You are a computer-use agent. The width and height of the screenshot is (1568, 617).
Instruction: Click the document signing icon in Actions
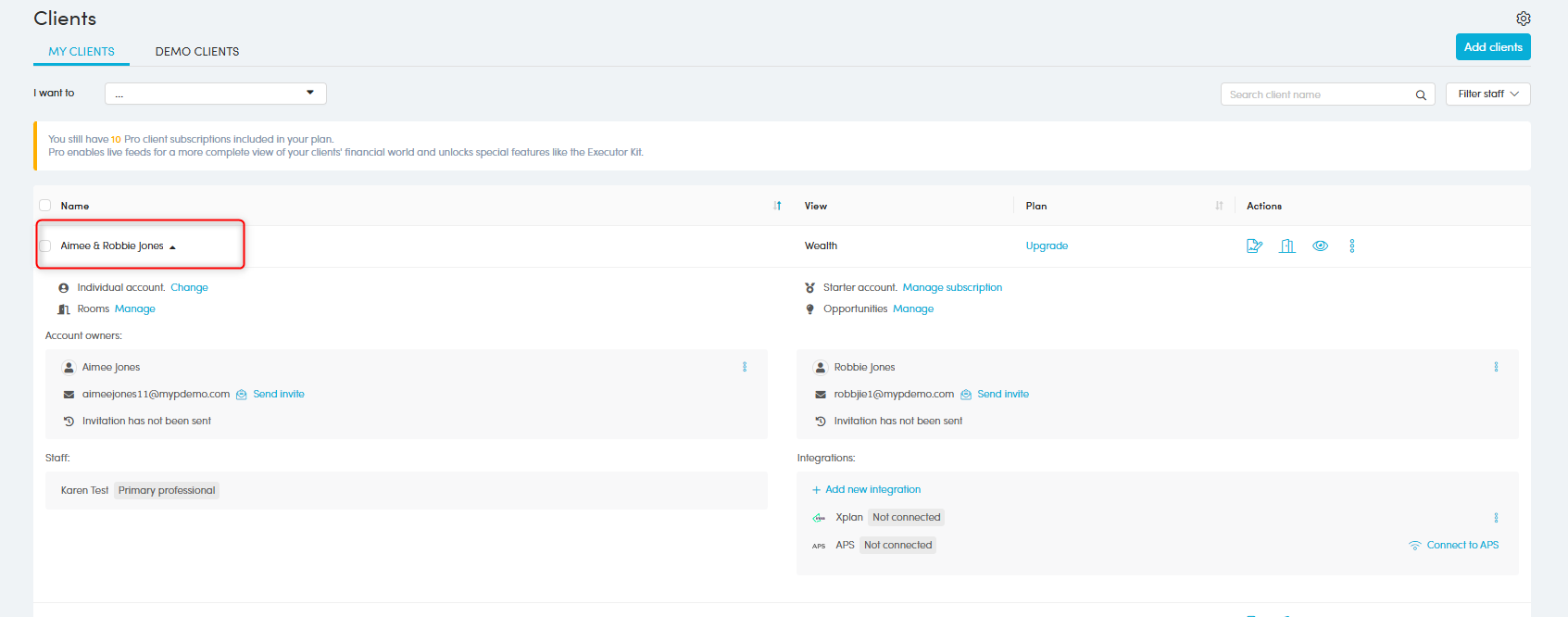(x=1254, y=246)
